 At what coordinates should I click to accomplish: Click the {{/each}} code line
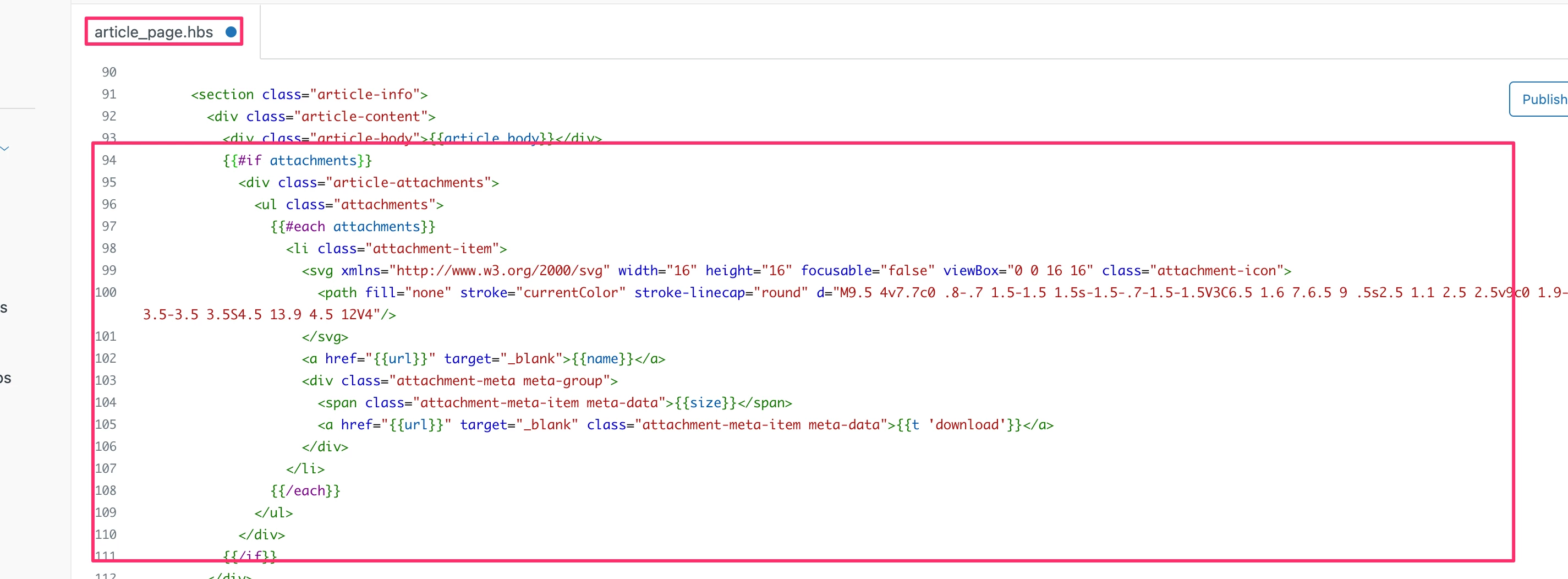(x=305, y=491)
